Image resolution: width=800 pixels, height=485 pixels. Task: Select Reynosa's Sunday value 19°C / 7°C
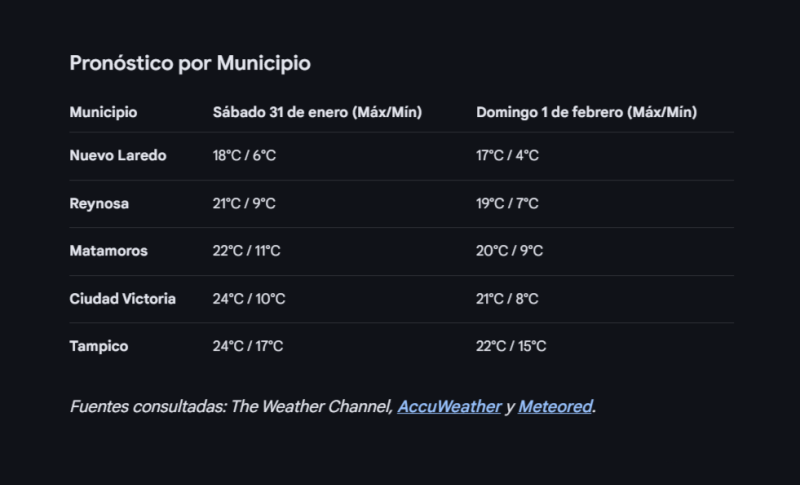tap(507, 204)
